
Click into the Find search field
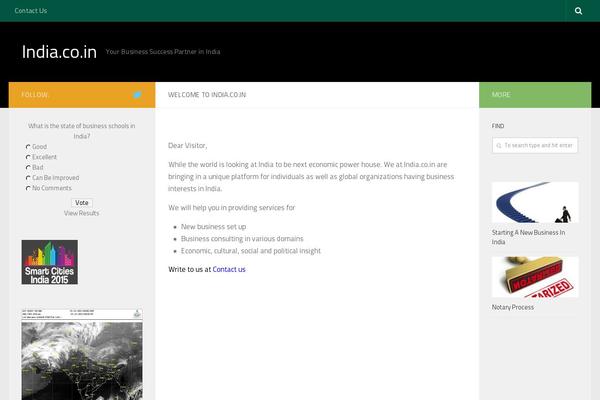[540, 146]
